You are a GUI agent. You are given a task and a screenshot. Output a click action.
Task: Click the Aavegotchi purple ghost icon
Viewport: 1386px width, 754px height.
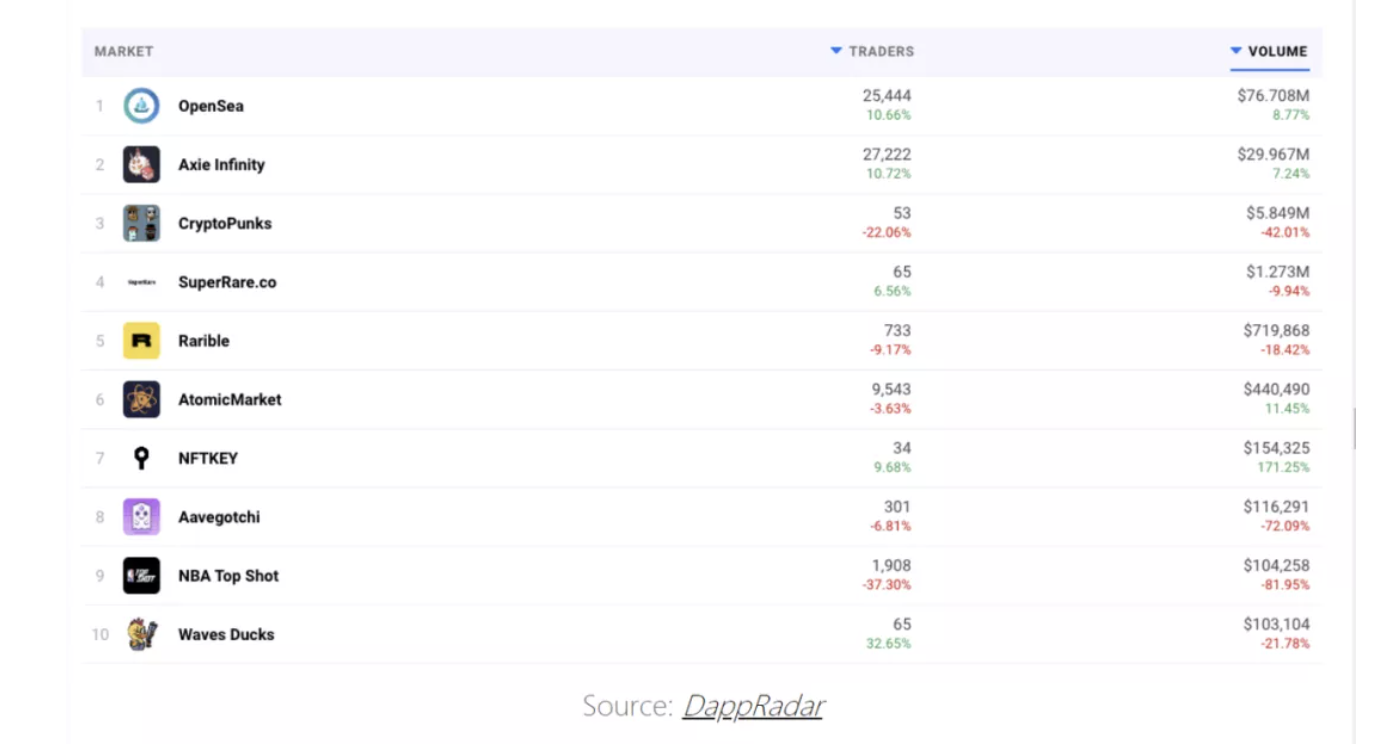141,517
